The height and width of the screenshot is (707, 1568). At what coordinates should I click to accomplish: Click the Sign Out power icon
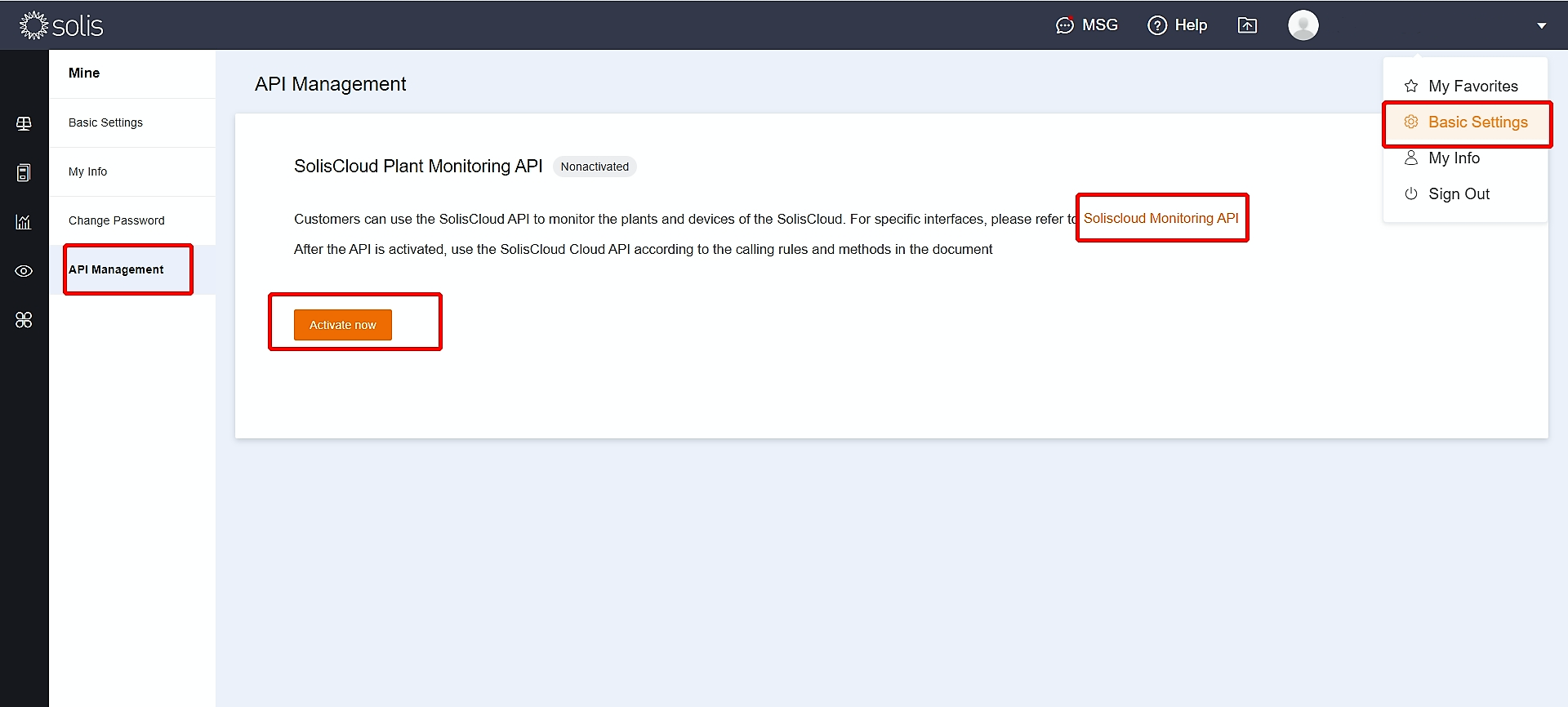click(1410, 193)
